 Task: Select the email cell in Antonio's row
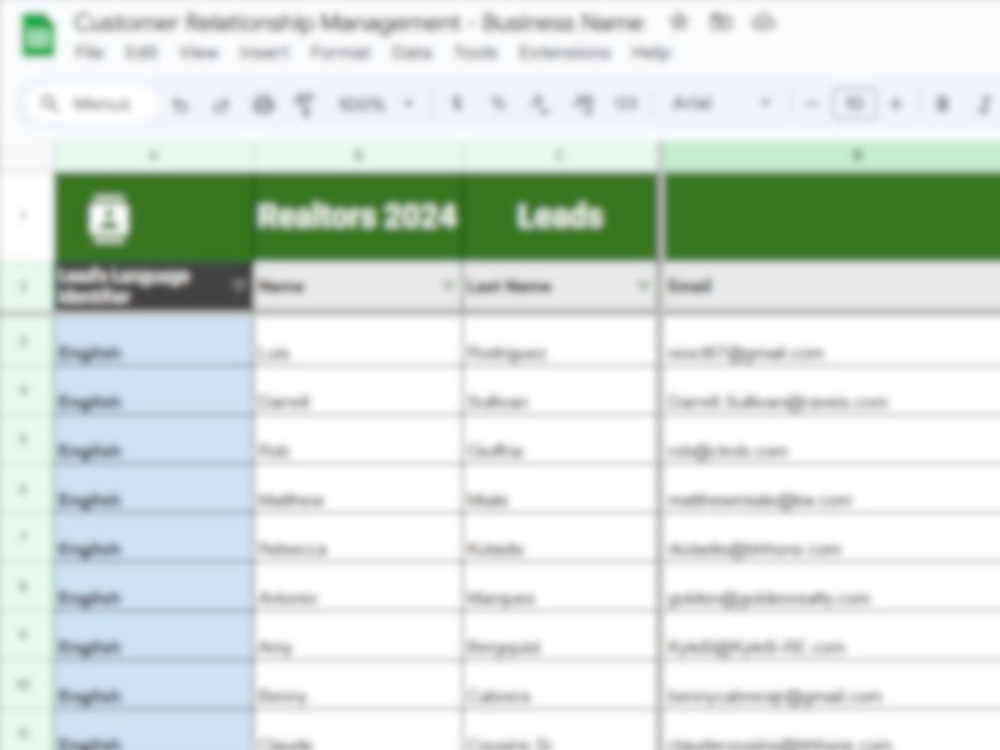(x=831, y=587)
